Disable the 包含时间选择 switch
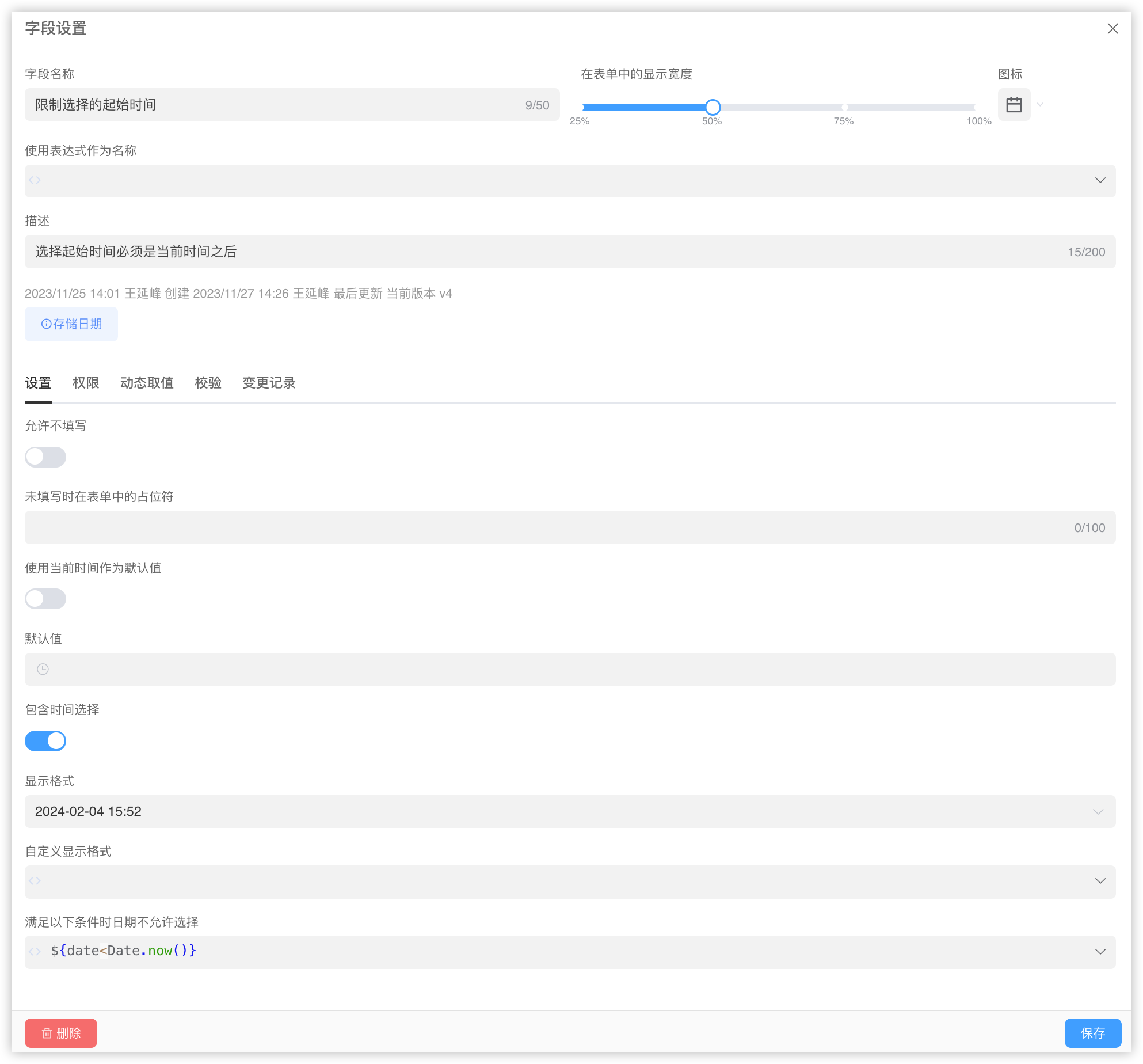Viewport: 1143px width, 1064px height. pos(45,741)
